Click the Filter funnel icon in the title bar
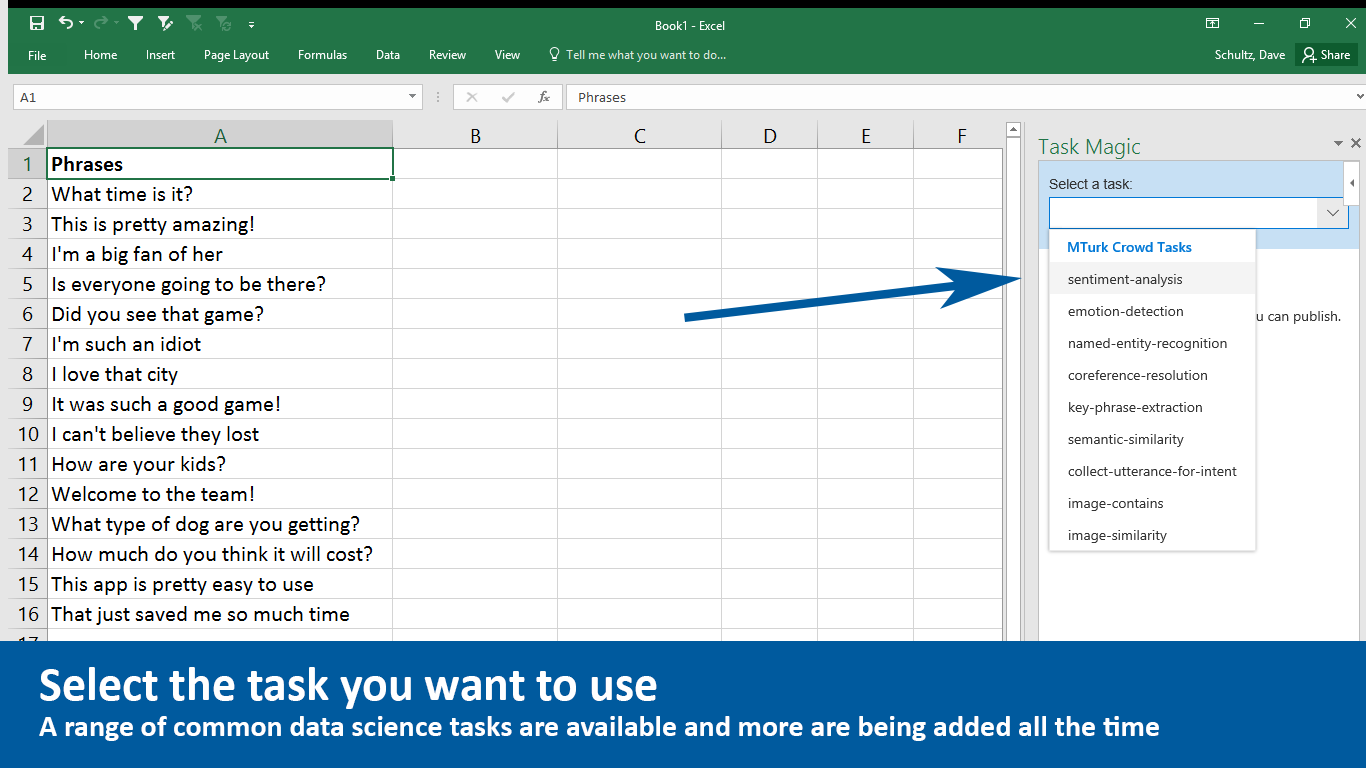This screenshot has width=1366, height=768. pos(135,23)
